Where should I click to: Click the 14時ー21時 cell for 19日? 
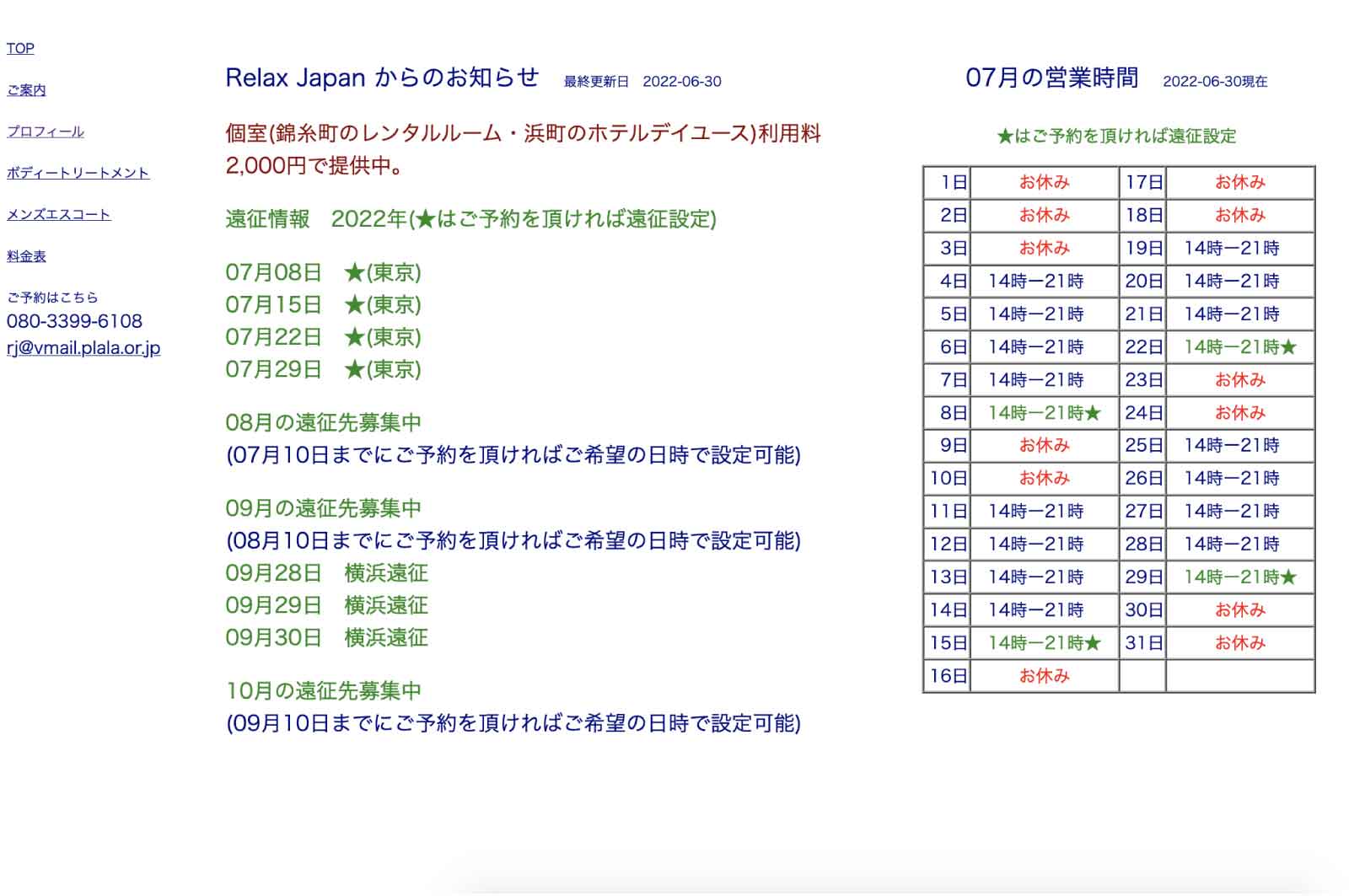(1240, 248)
